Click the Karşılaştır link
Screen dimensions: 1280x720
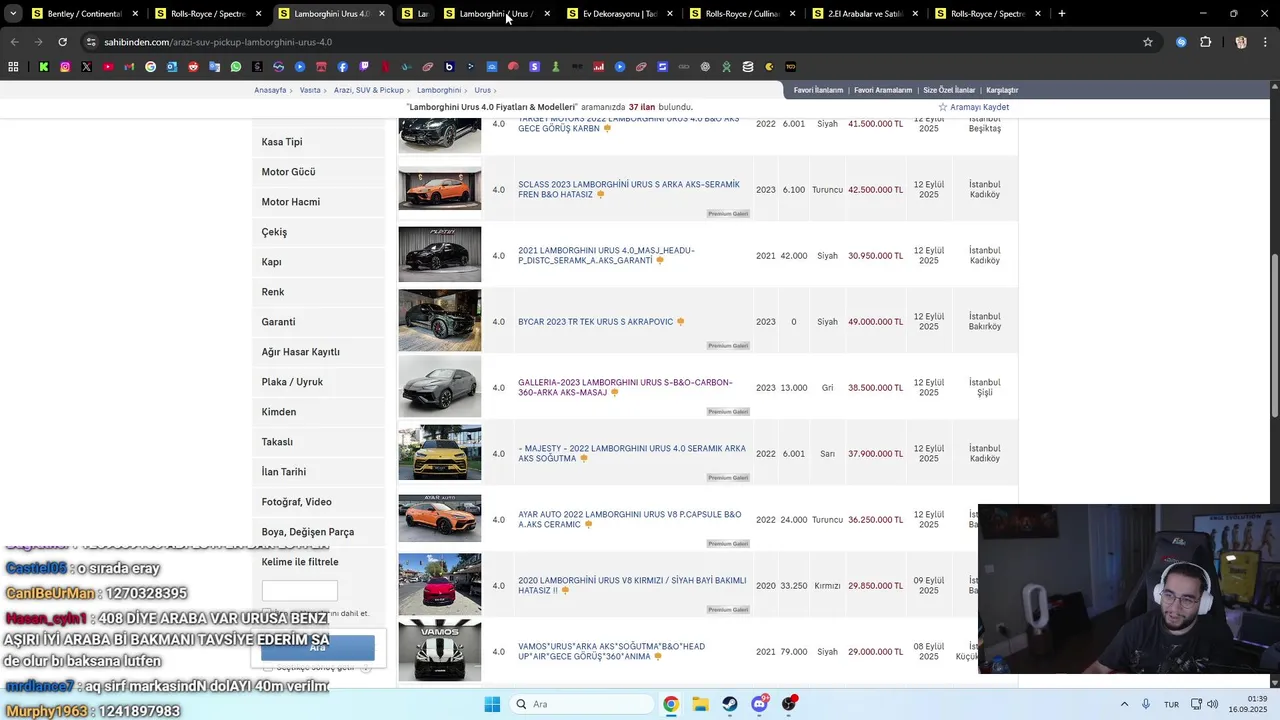pyautogui.click(x=1002, y=90)
